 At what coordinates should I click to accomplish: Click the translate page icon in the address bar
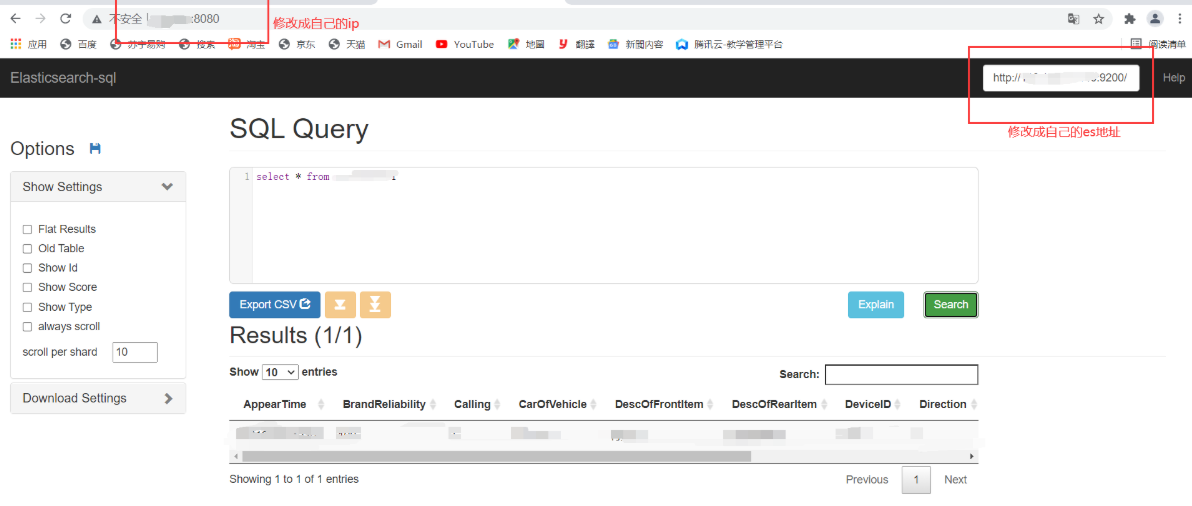point(1073,18)
